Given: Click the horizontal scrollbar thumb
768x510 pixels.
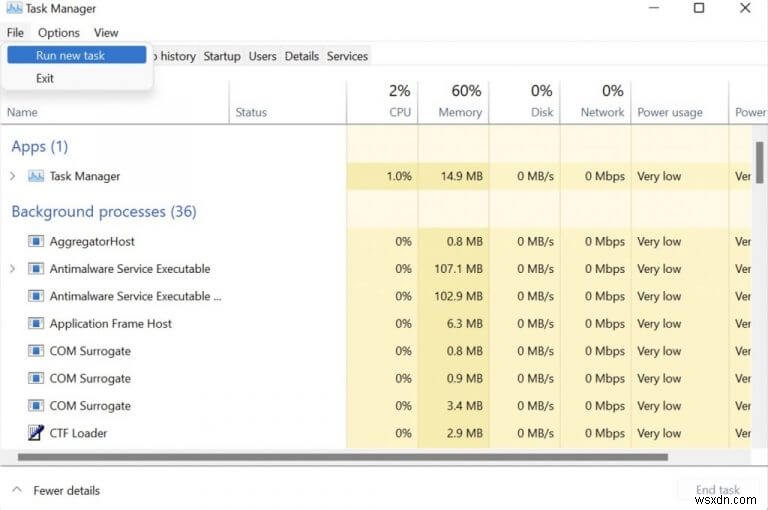Looking at the screenshot, I should tap(343, 457).
